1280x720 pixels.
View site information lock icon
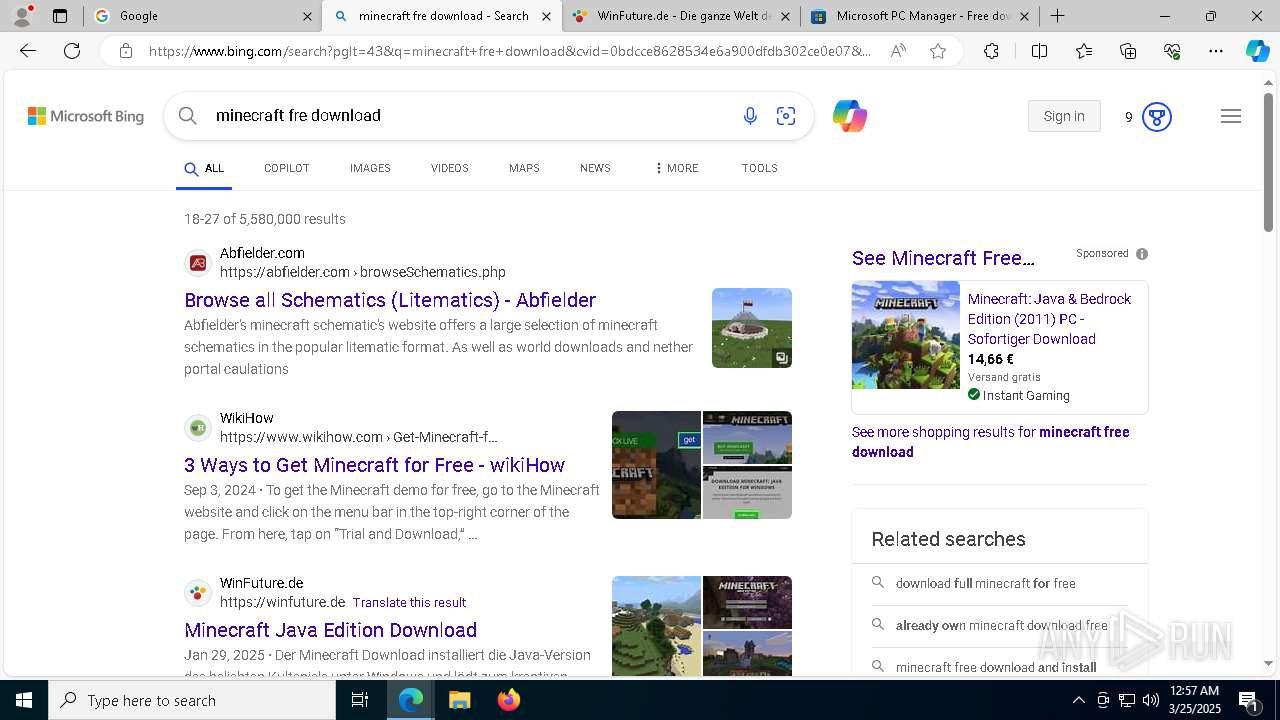[x=125, y=51]
